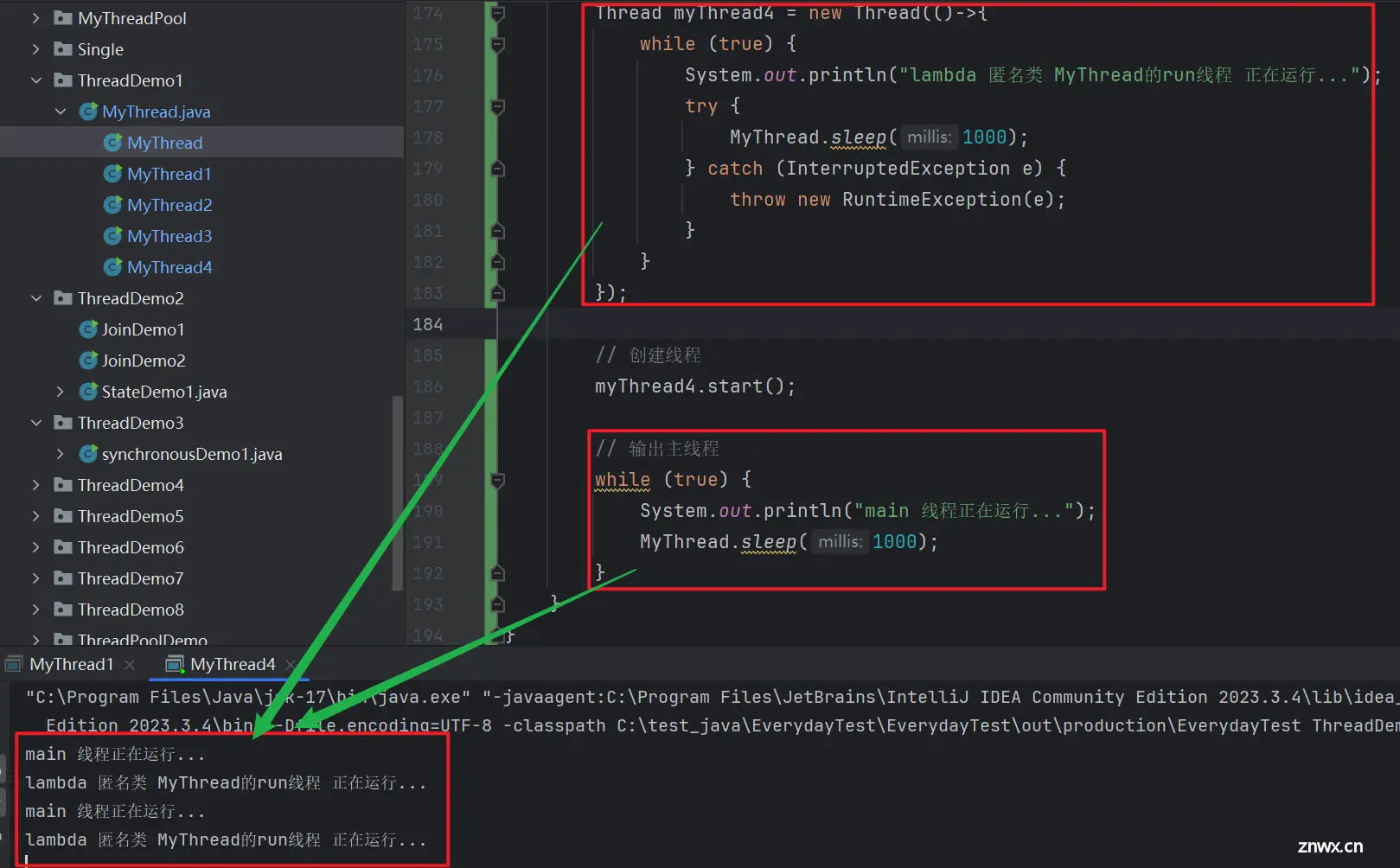1400x868 pixels.
Task: Expand the ThreadDemo8 folder
Action: pyautogui.click(x=35, y=610)
